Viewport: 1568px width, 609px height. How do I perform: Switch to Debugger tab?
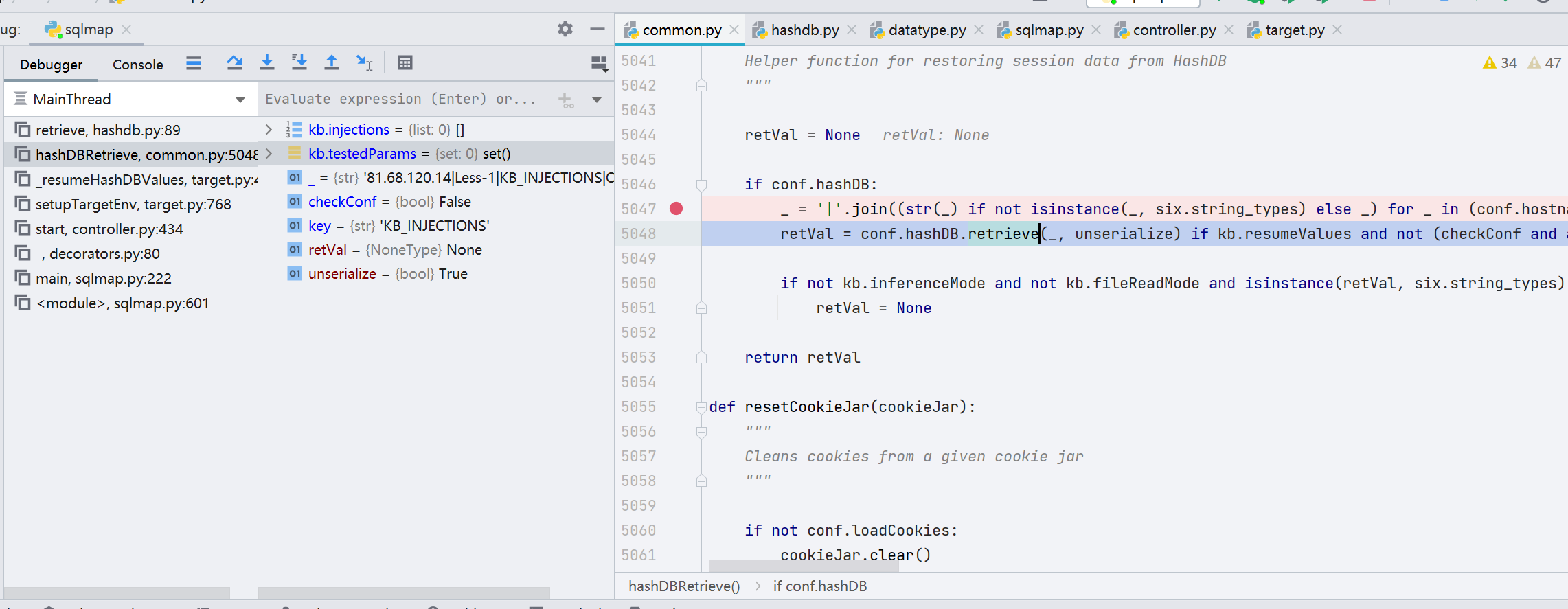(x=51, y=65)
